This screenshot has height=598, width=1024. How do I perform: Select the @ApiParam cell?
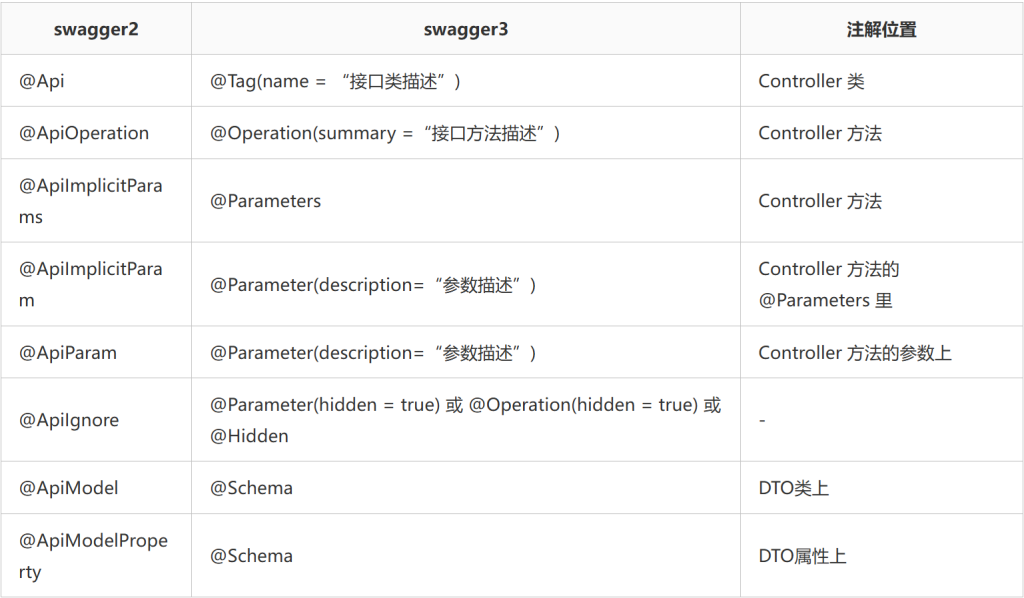[96, 353]
